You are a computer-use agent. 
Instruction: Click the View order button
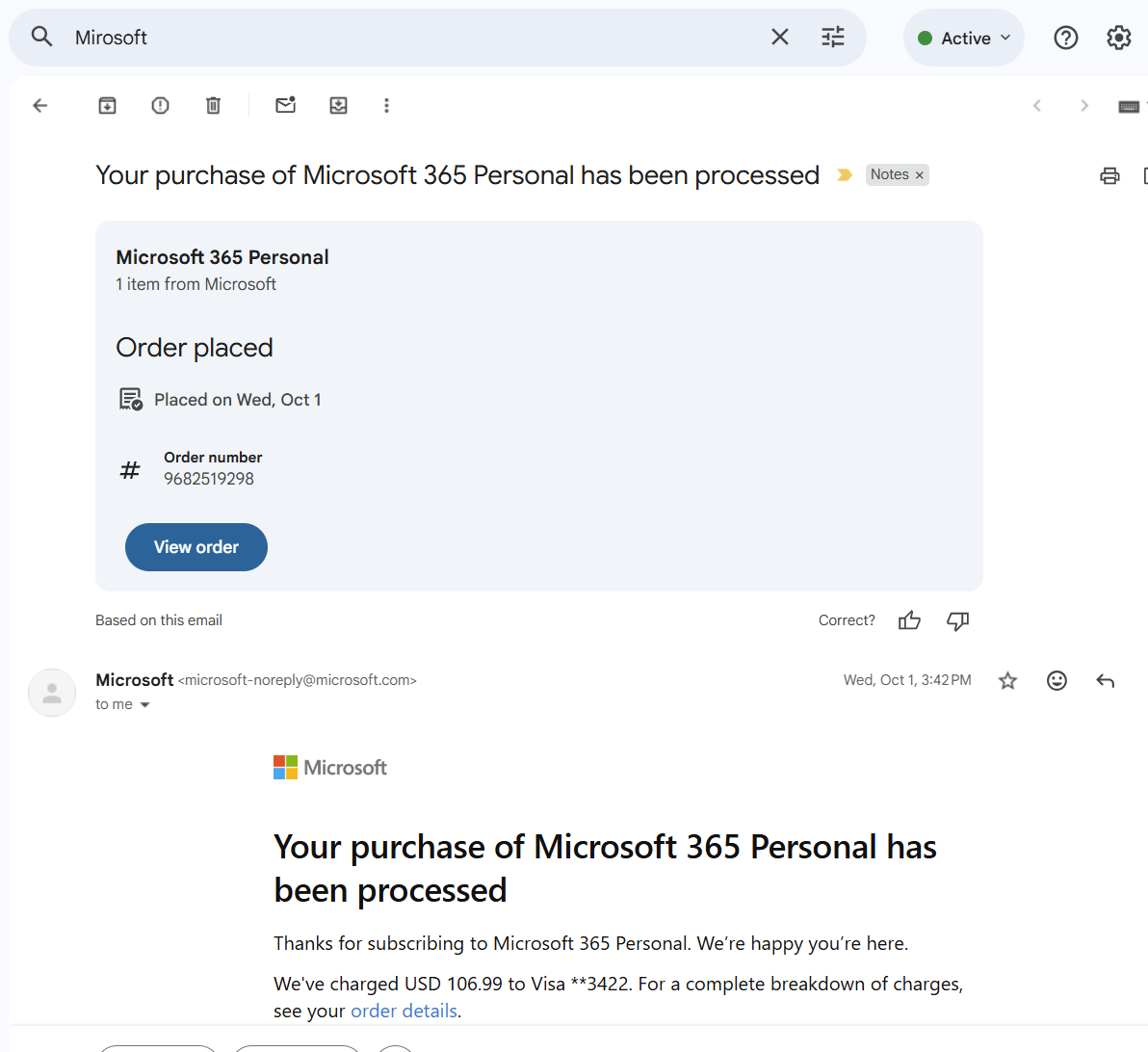(x=196, y=547)
